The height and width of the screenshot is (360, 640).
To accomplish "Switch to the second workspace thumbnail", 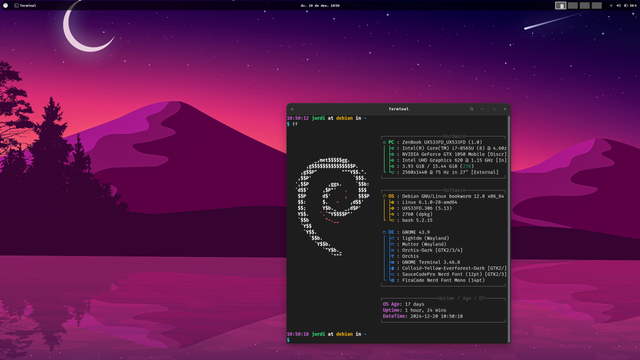I will pos(573,5).
